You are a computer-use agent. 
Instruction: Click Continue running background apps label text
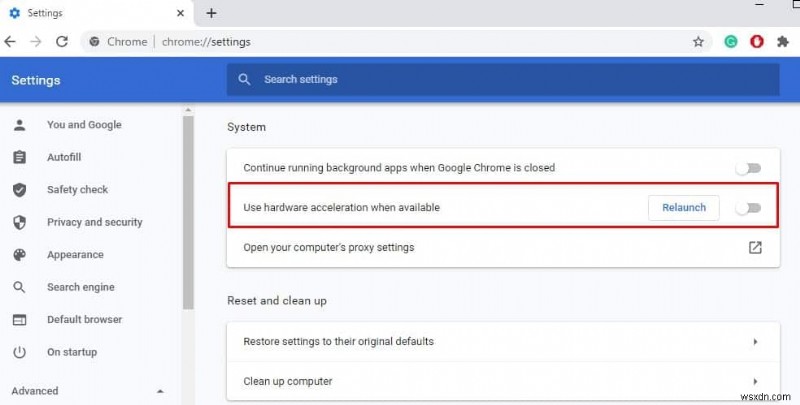[399, 168]
